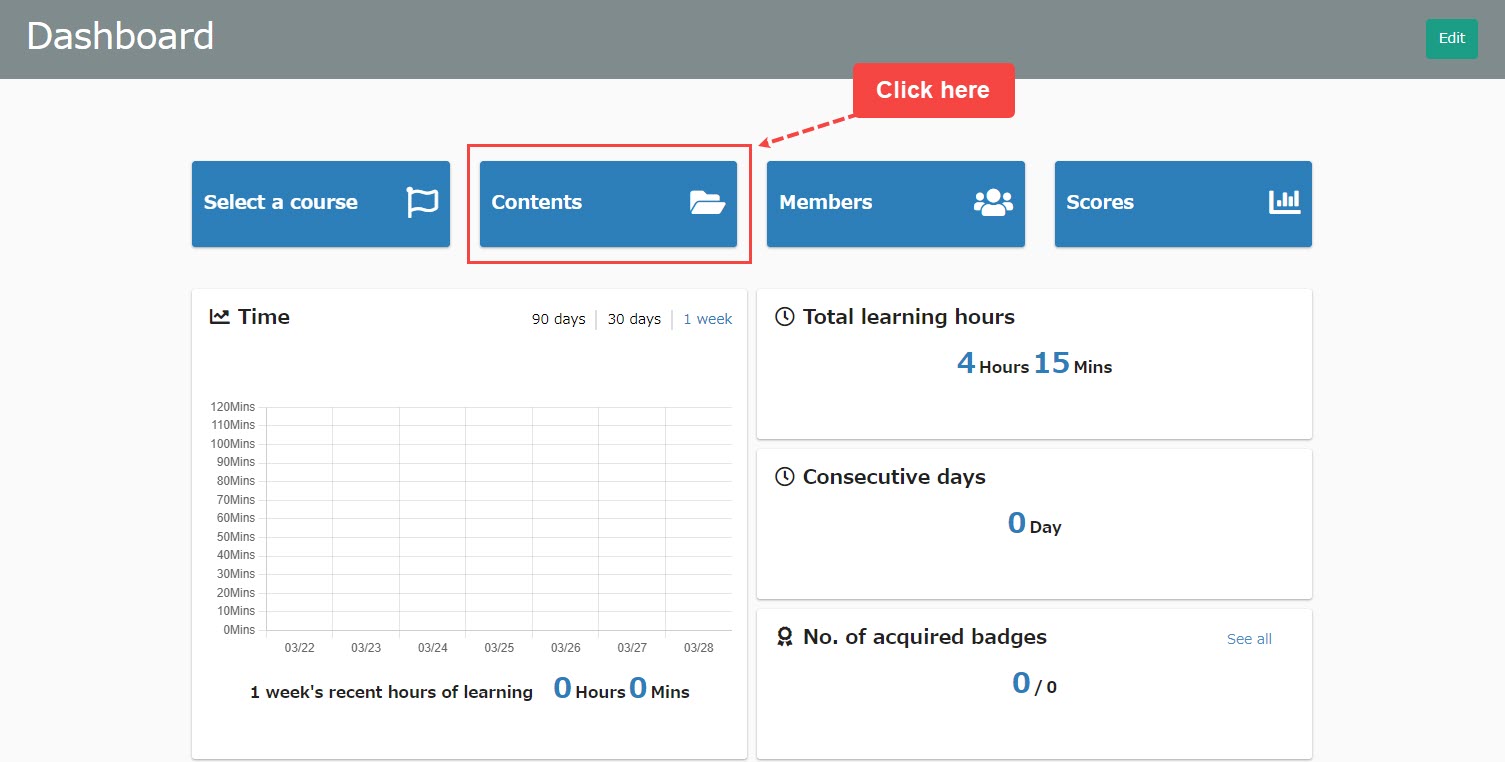Click the open folder icon on Contents
The width and height of the screenshot is (1505, 762).
pos(707,203)
